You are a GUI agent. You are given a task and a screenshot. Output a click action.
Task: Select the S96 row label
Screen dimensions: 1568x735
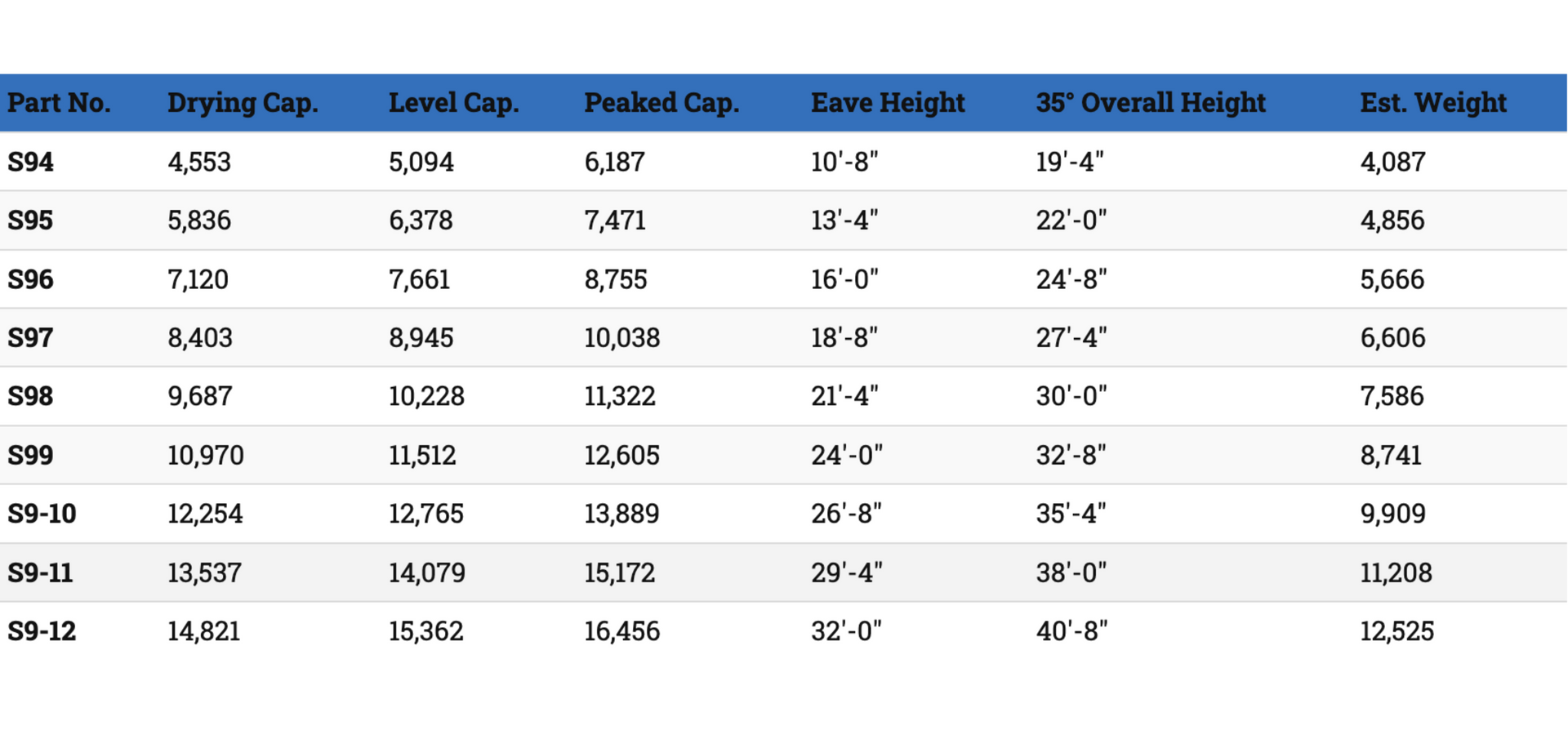(30, 279)
